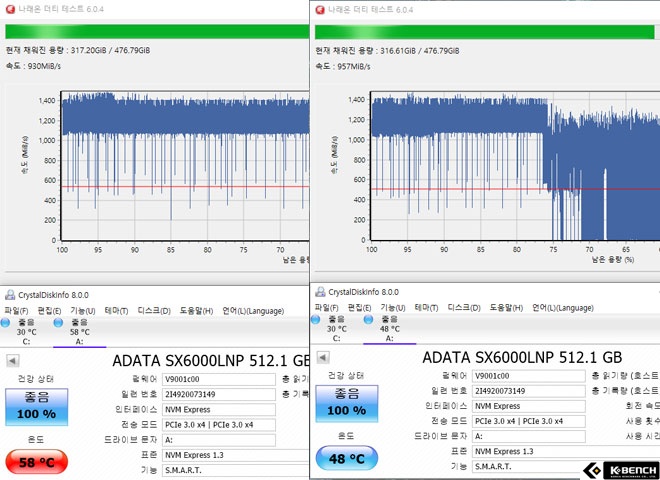Click the ADATA SX6000LNP 512.1 GB title in the 48 °C window
660x480 pixels.
click(x=522, y=357)
